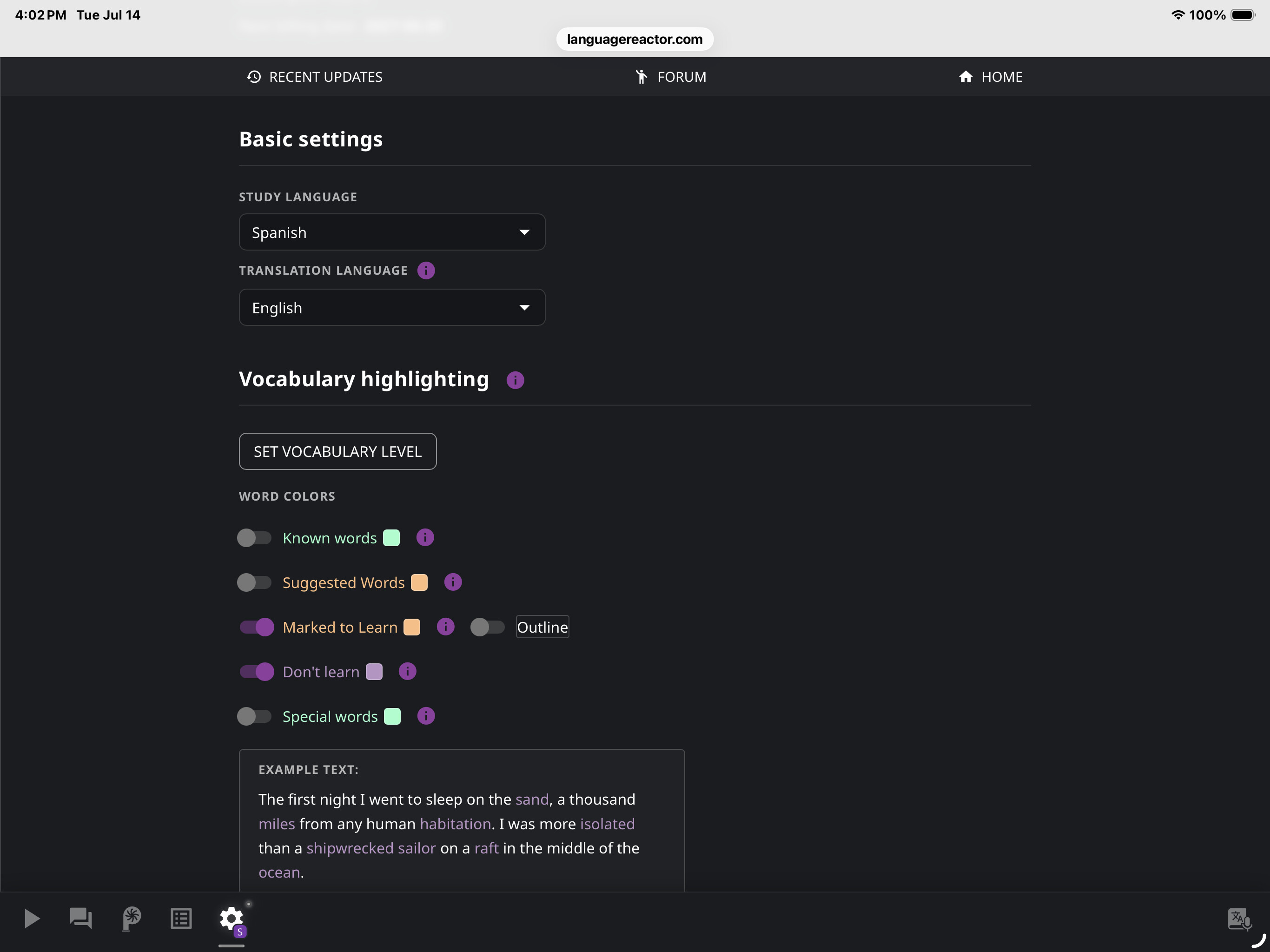
Task: Turn on the Outline toggle
Action: point(488,627)
